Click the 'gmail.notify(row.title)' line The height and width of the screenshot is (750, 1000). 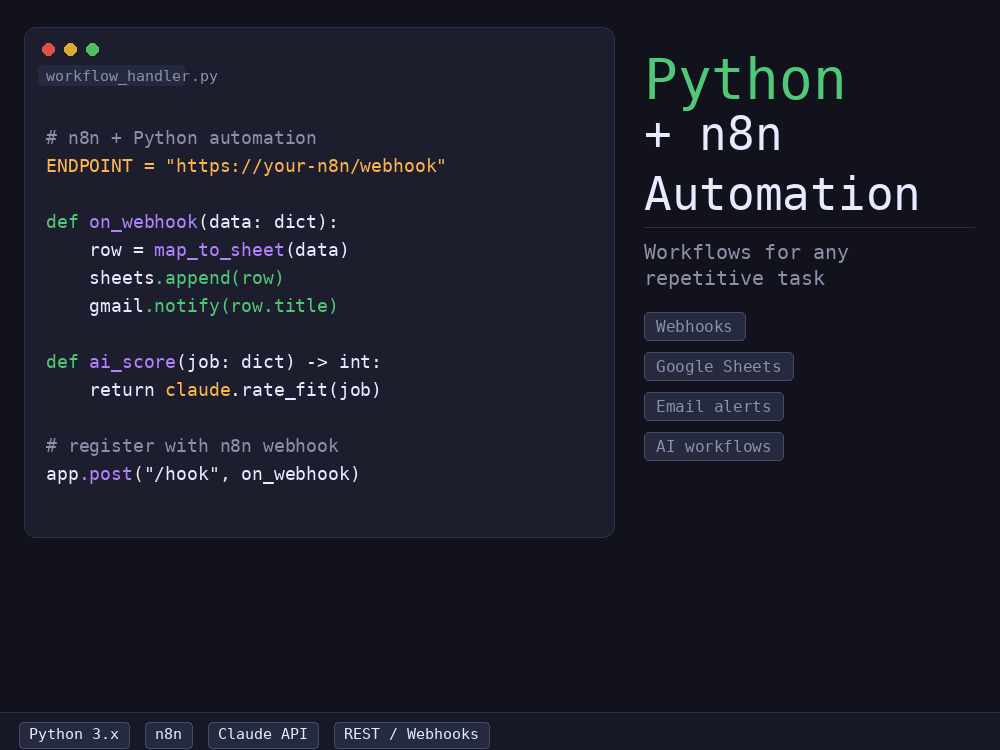tap(213, 307)
